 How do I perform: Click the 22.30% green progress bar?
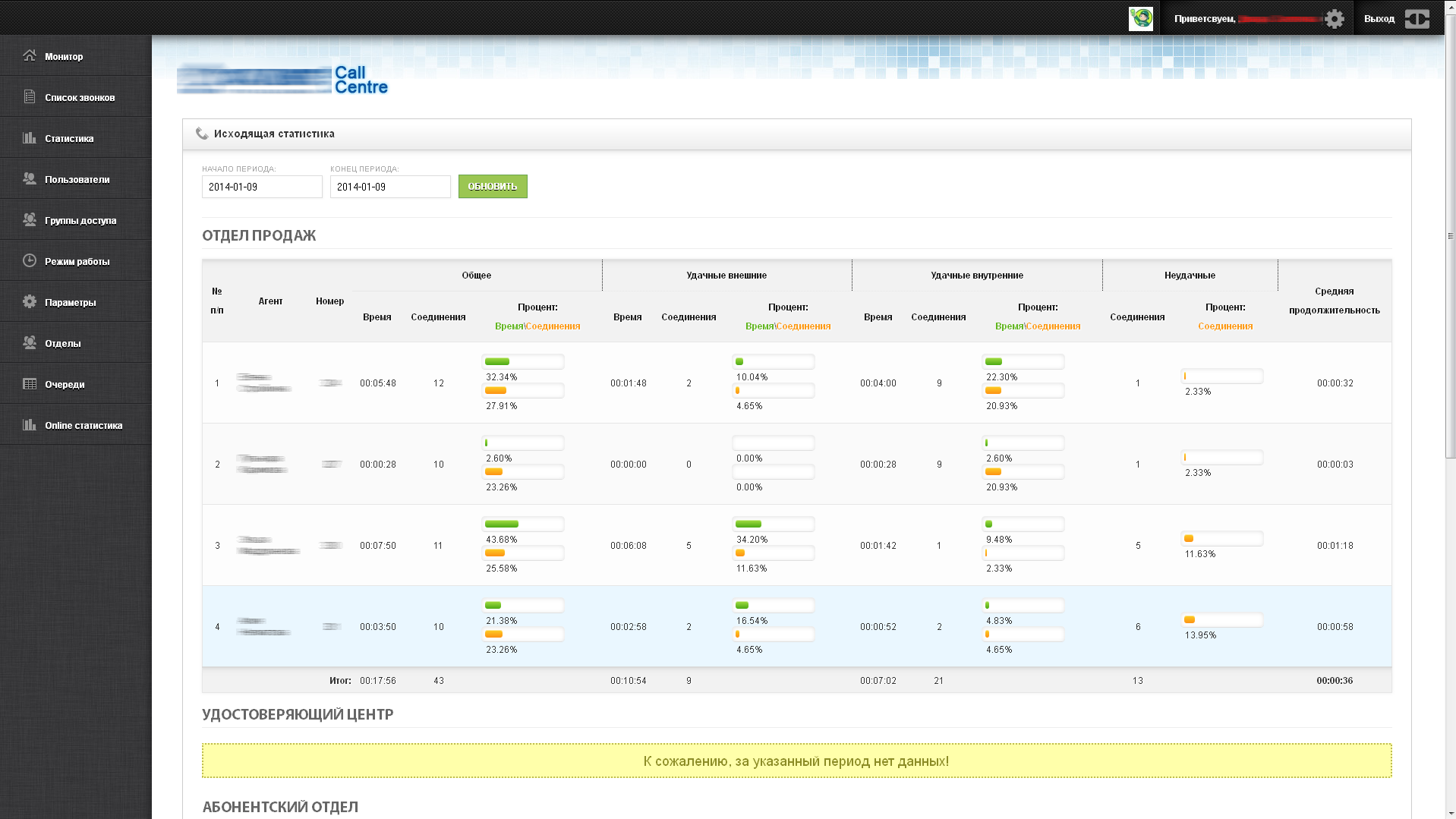coord(1023,362)
